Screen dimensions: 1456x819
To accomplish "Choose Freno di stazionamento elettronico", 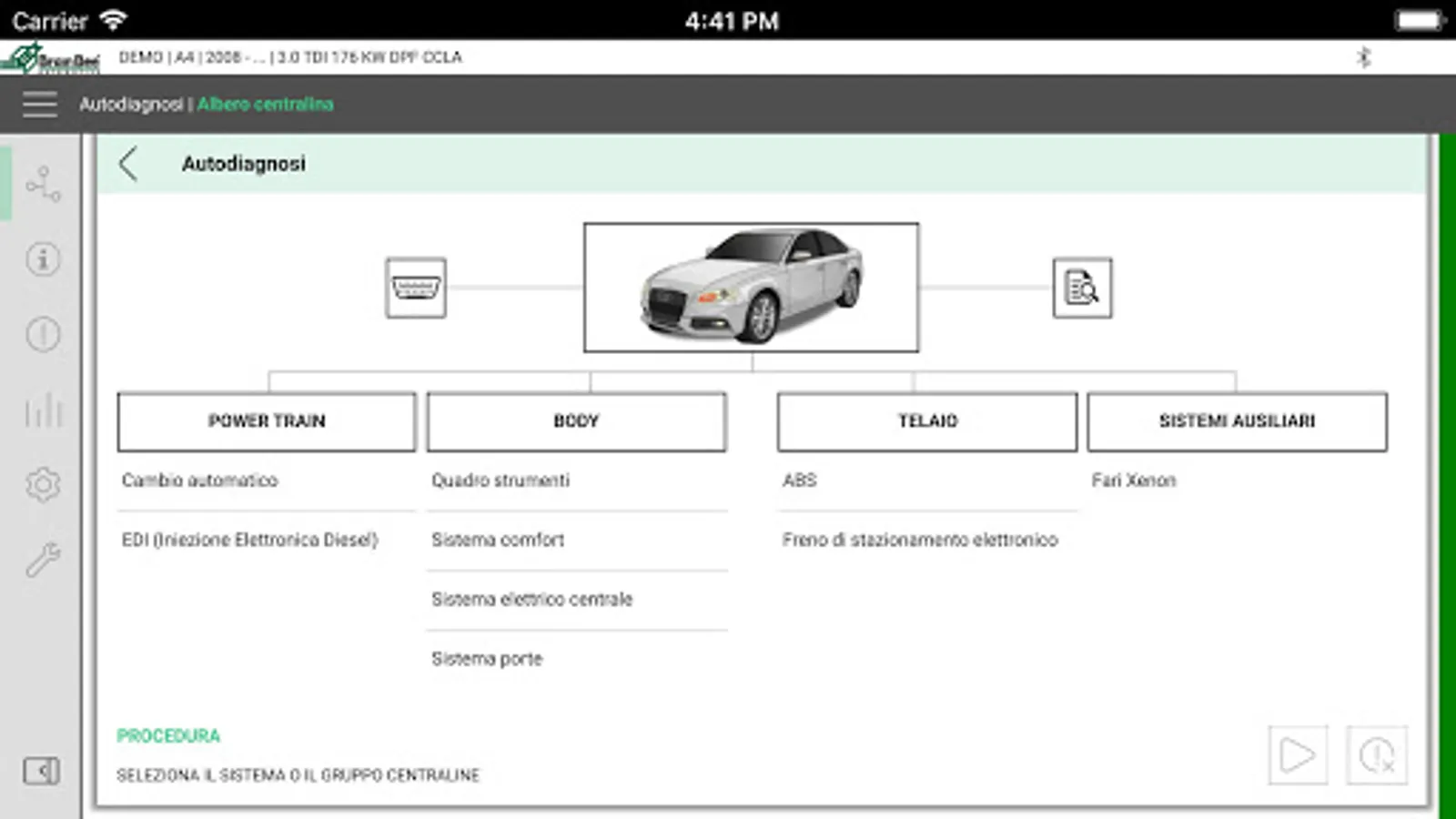I will (927, 540).
